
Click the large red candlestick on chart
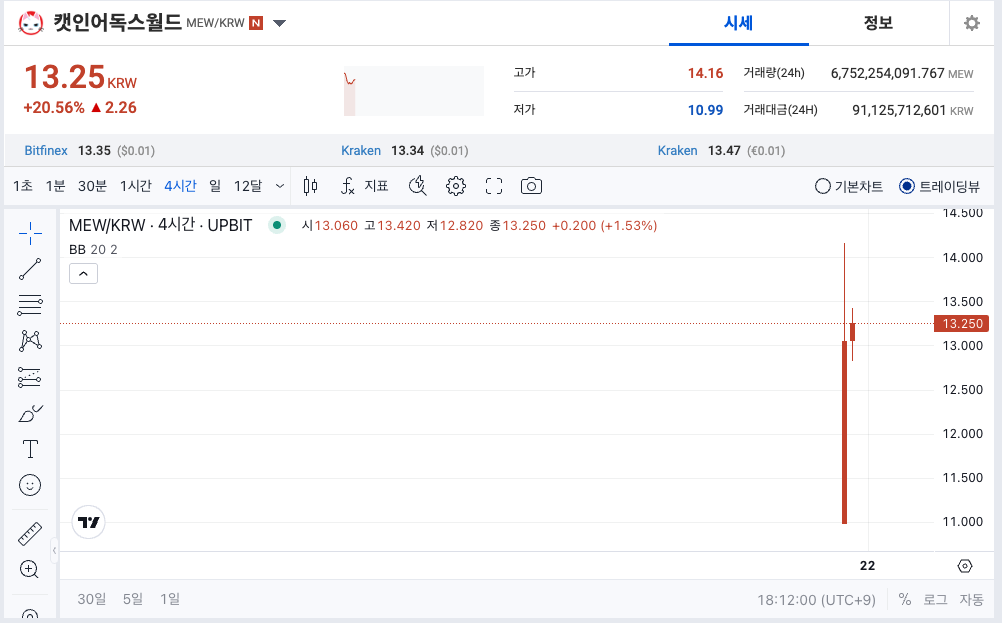tap(844, 432)
